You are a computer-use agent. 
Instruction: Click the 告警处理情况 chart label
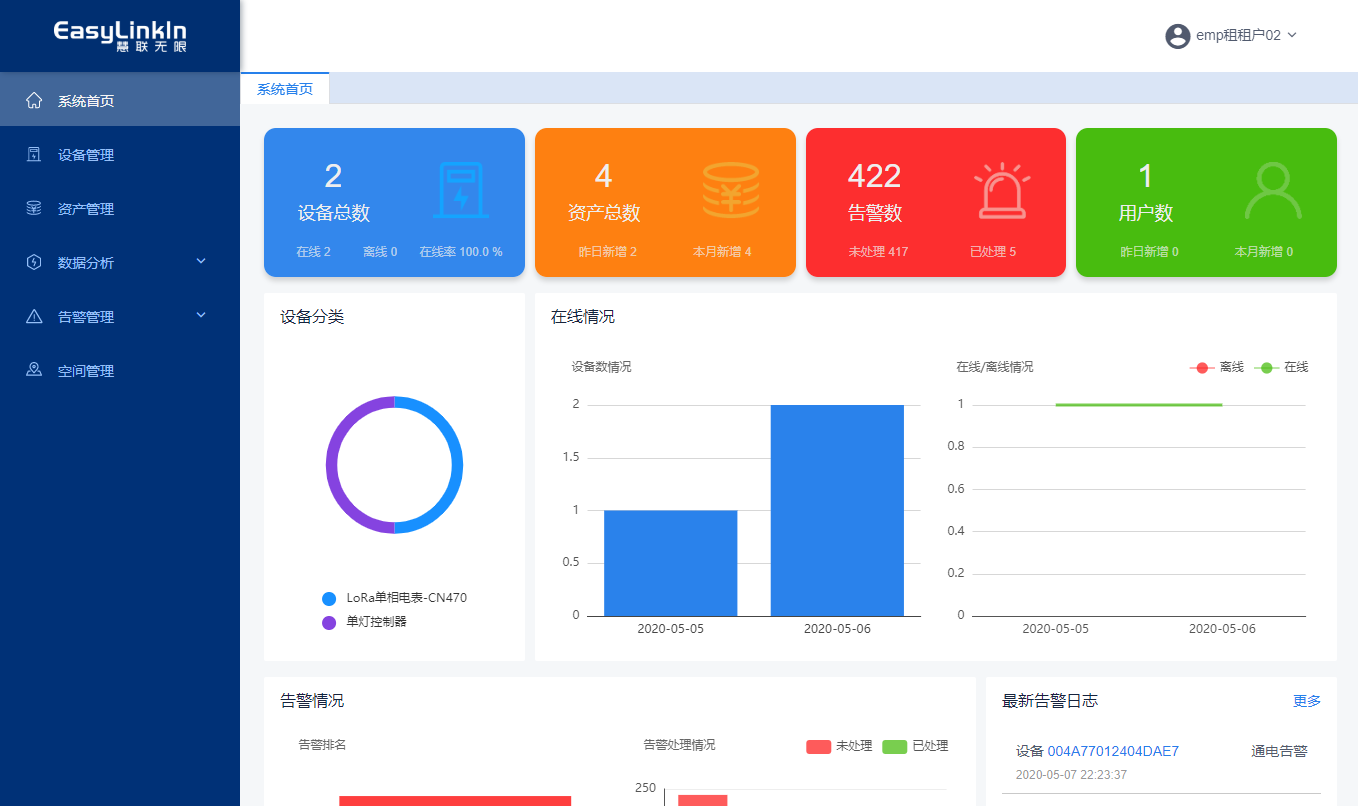click(x=679, y=745)
